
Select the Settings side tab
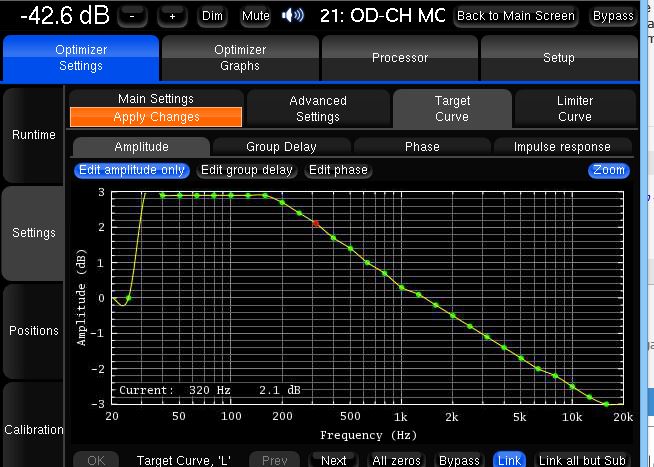33,233
